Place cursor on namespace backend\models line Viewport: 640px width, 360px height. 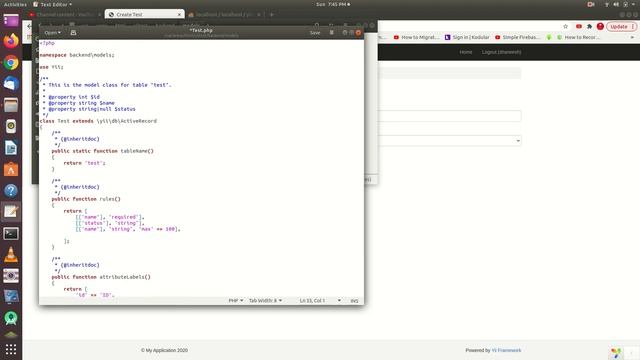point(77,55)
